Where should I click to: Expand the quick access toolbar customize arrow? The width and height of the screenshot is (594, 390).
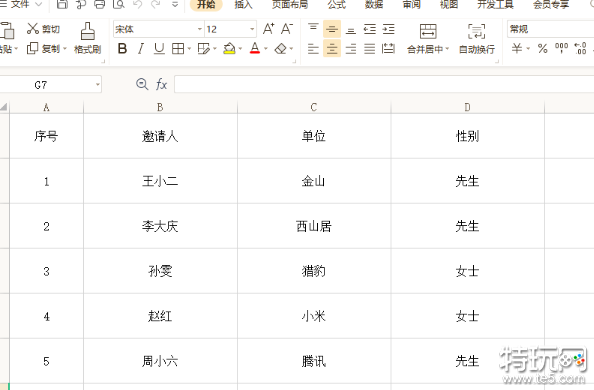point(175,5)
